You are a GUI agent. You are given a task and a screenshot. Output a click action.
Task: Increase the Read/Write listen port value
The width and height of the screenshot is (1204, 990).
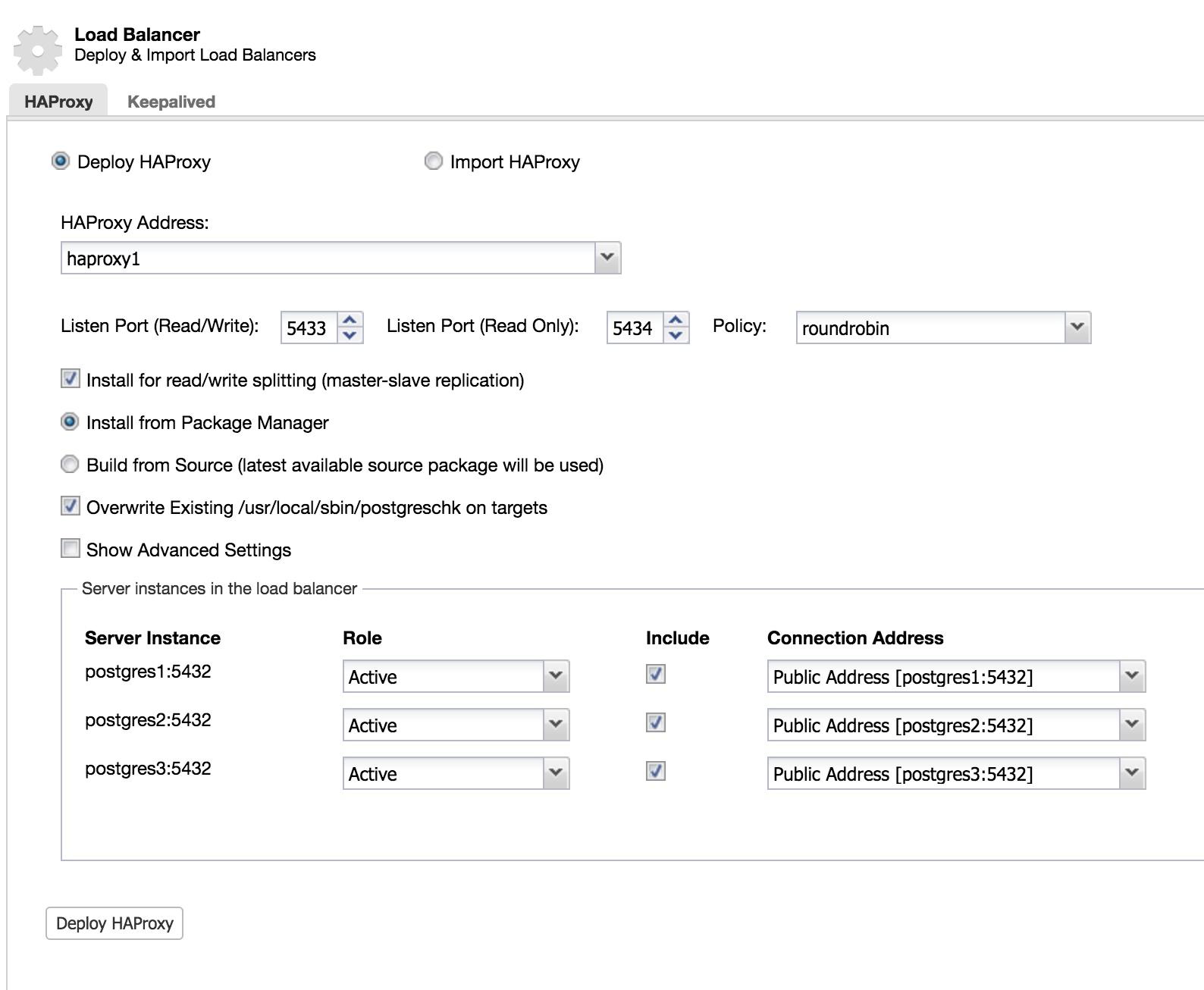click(350, 320)
